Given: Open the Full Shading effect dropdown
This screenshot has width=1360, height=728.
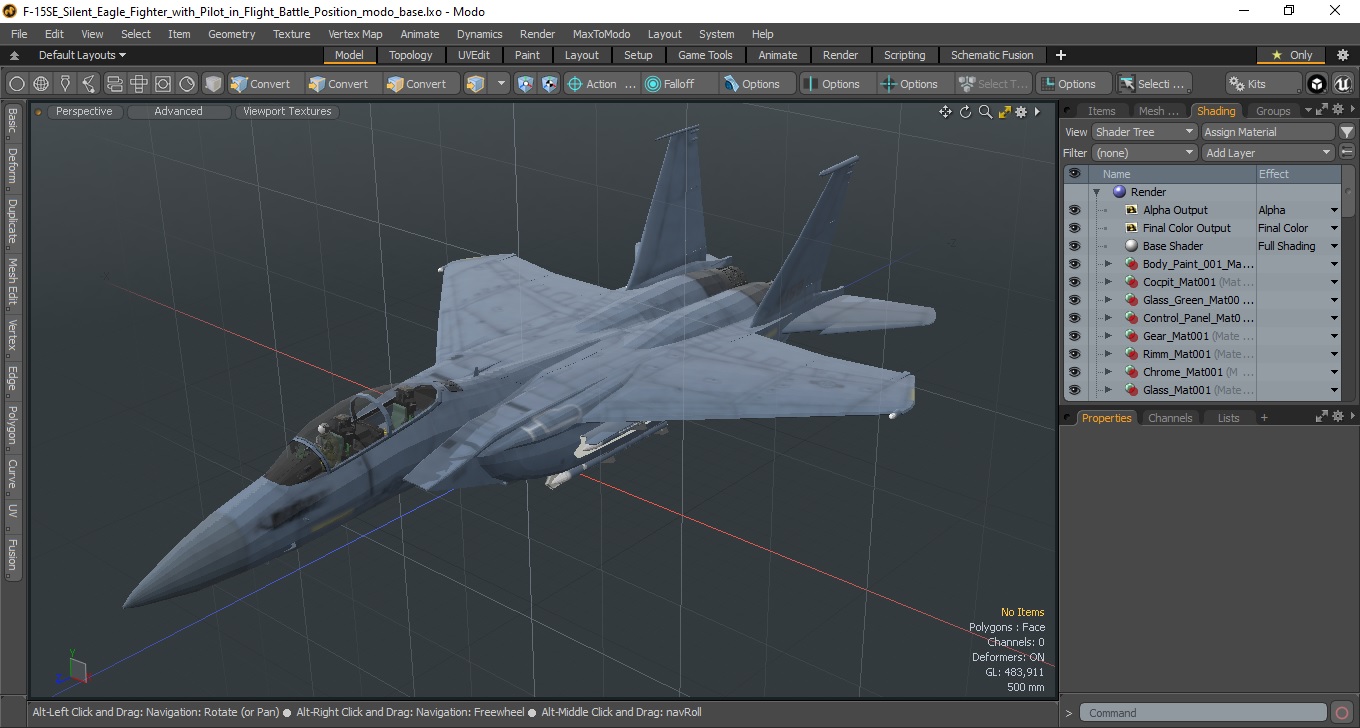Looking at the screenshot, I should coord(1334,246).
